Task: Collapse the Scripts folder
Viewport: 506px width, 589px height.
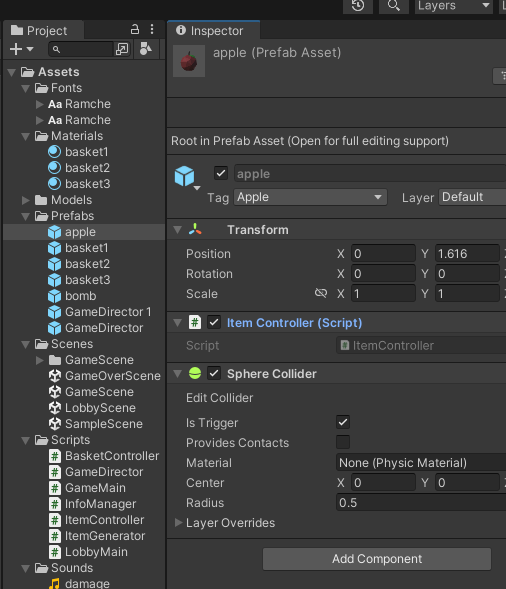Action: [x=26, y=441]
